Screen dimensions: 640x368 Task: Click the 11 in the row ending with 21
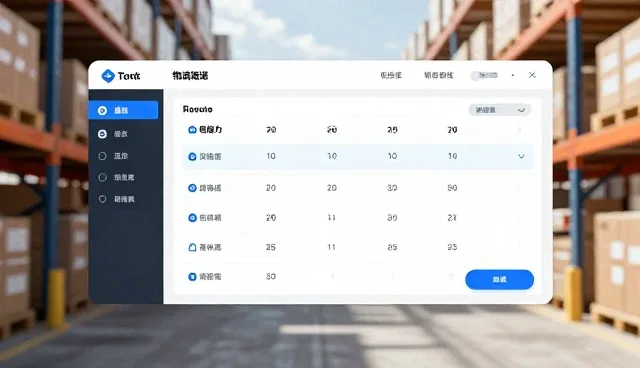(331, 218)
